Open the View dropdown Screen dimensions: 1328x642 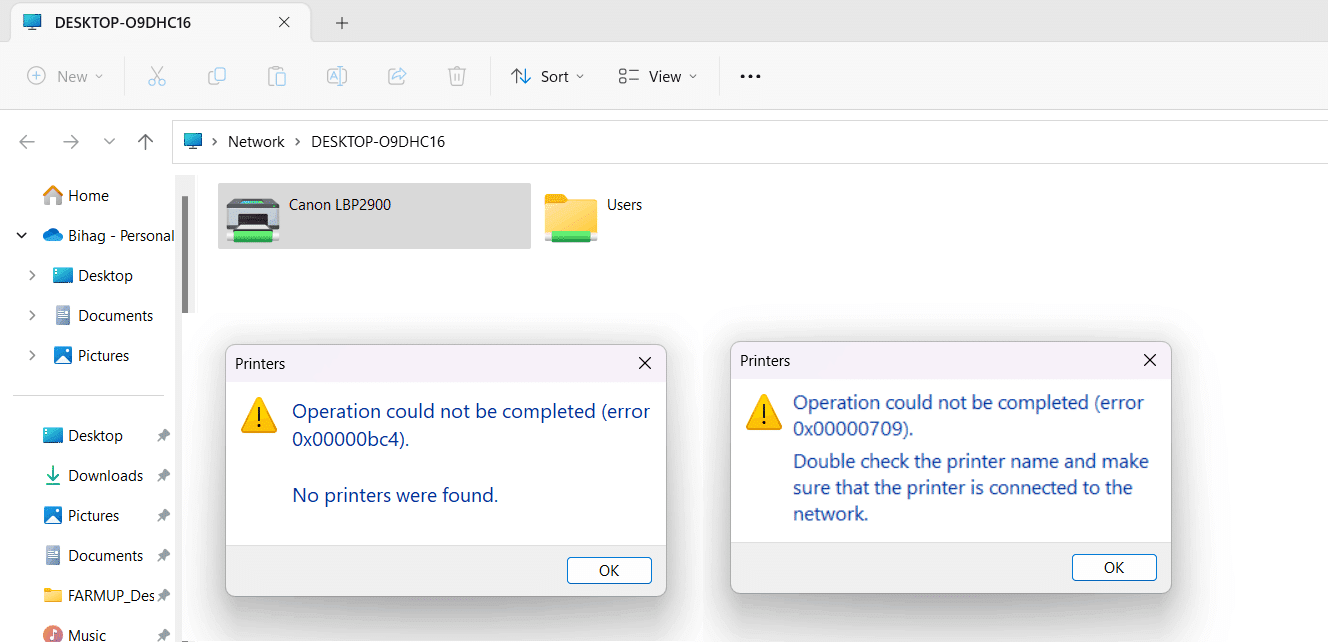[x=658, y=76]
